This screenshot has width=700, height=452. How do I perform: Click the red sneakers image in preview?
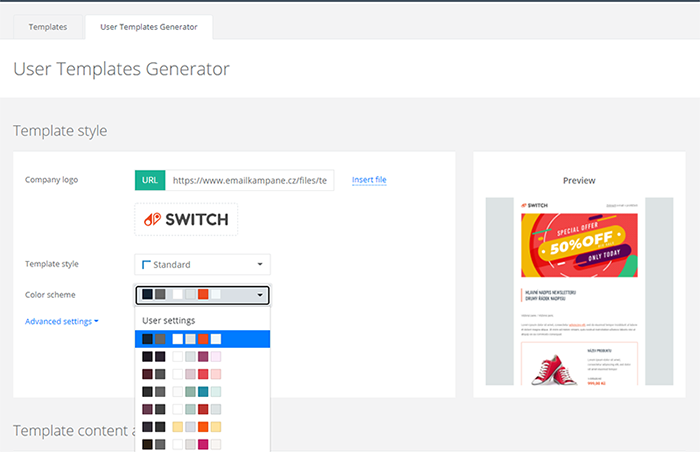pos(553,370)
